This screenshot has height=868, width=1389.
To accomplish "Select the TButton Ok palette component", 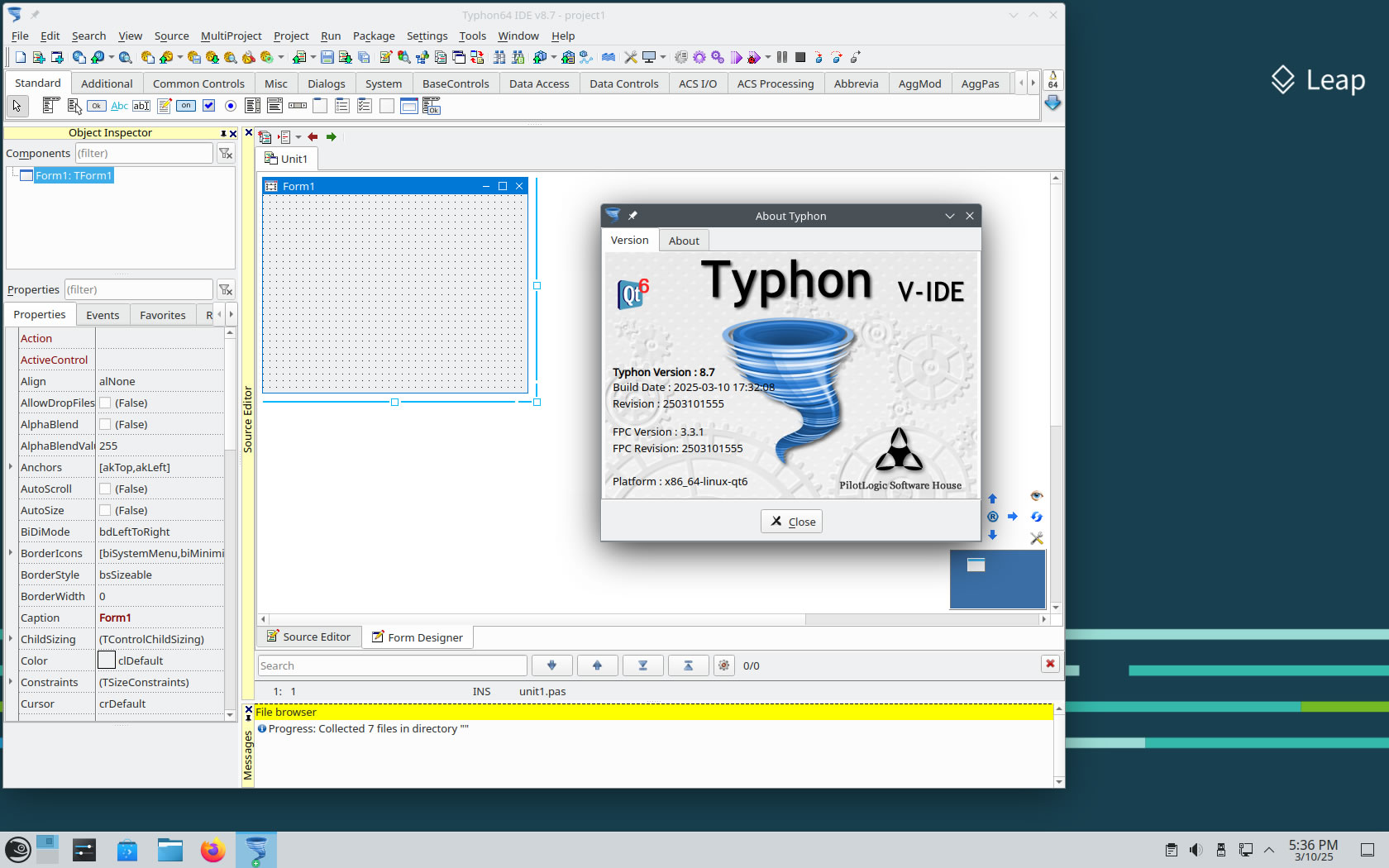I will click(97, 106).
